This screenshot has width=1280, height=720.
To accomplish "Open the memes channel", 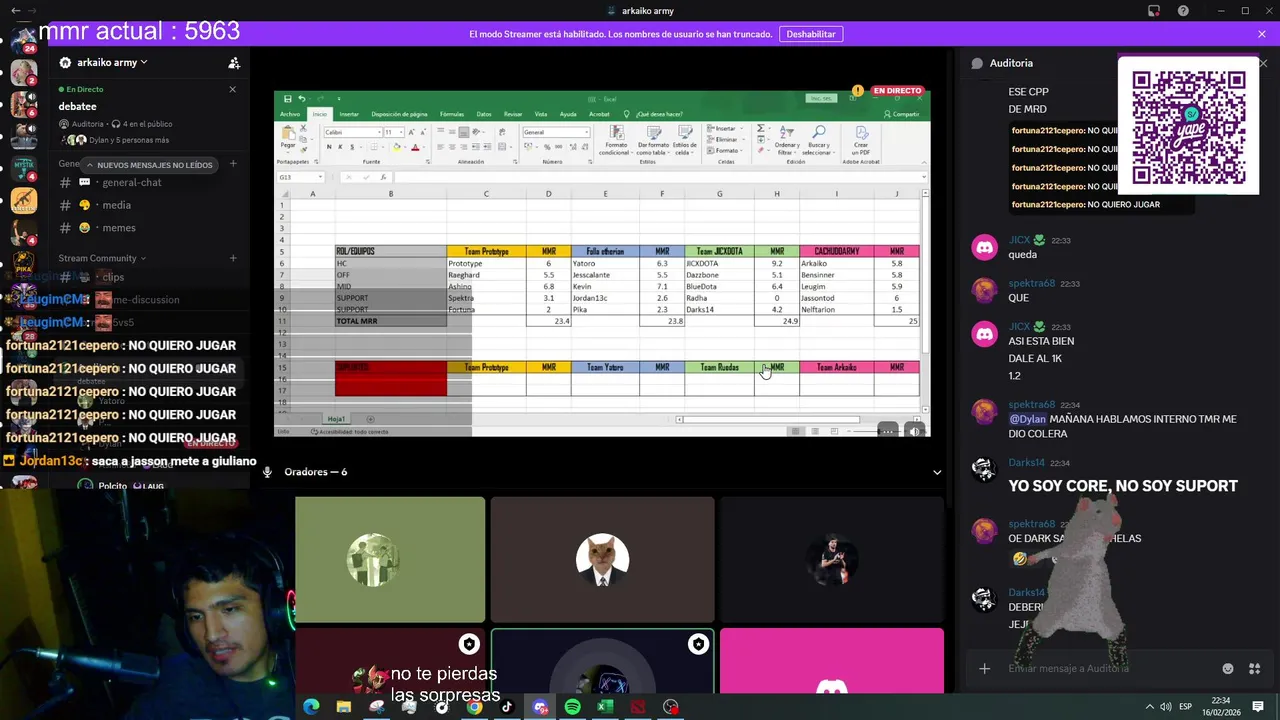I will tap(119, 228).
